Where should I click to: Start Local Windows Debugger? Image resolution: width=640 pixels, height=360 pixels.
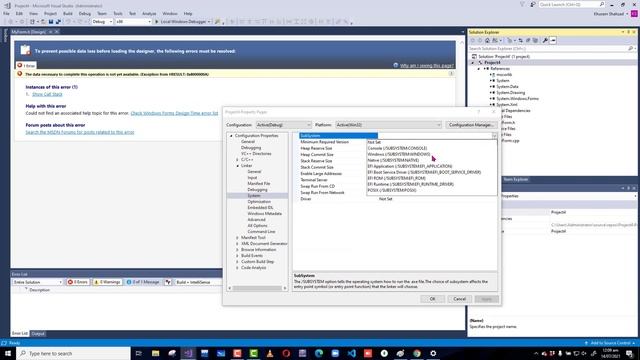click(182, 22)
